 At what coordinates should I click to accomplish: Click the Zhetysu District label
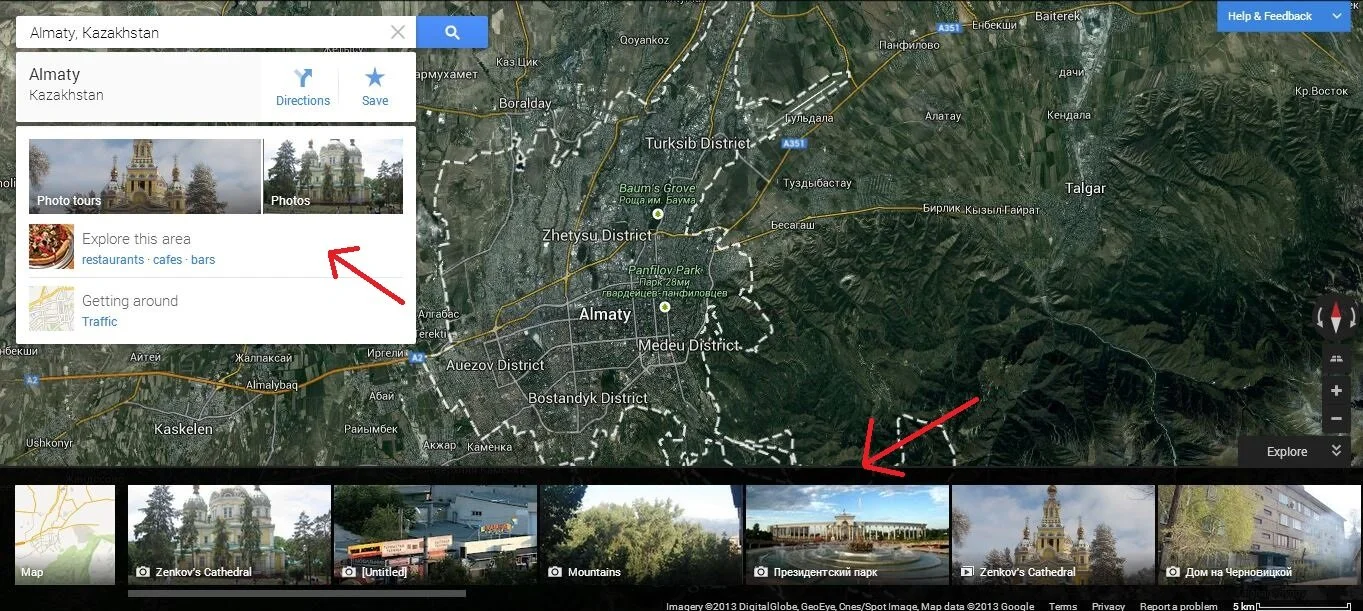pyautogui.click(x=597, y=235)
